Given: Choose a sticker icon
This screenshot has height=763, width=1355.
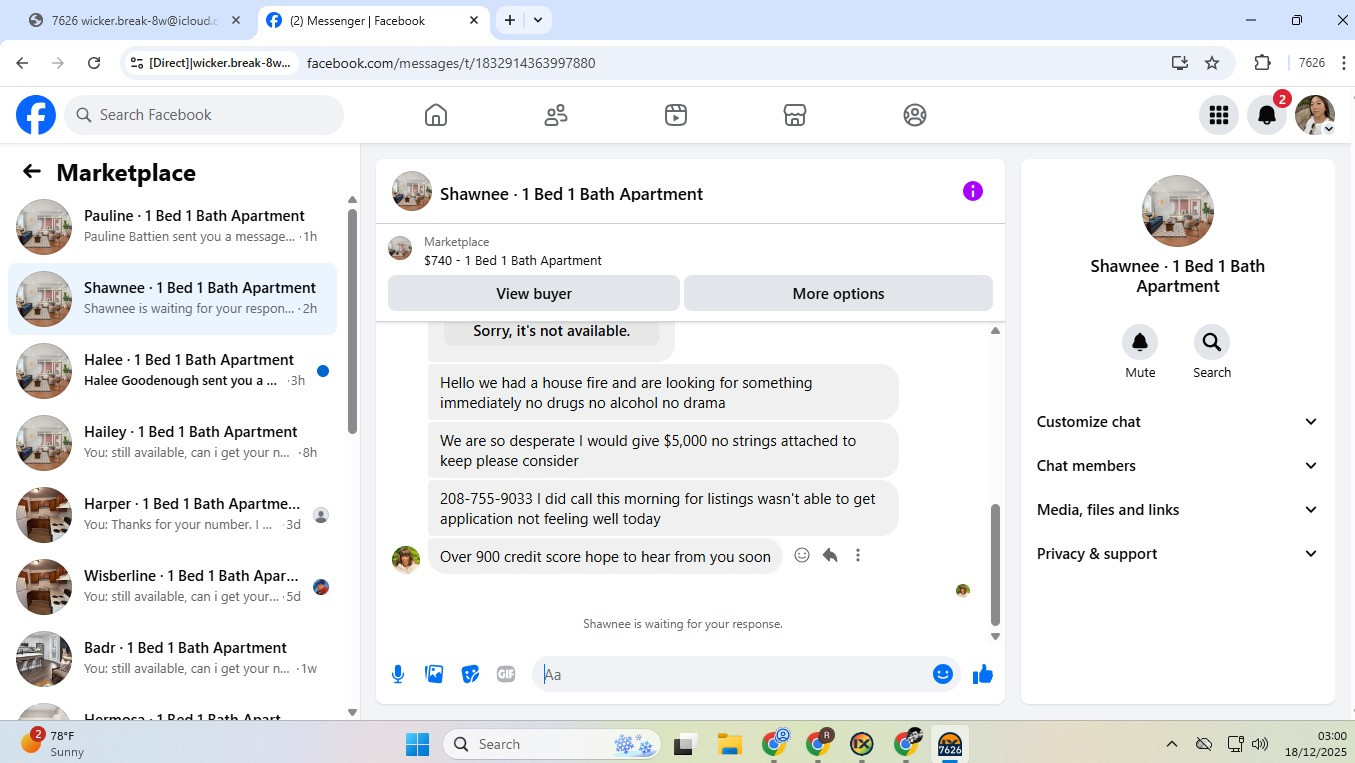Looking at the screenshot, I should pos(470,674).
